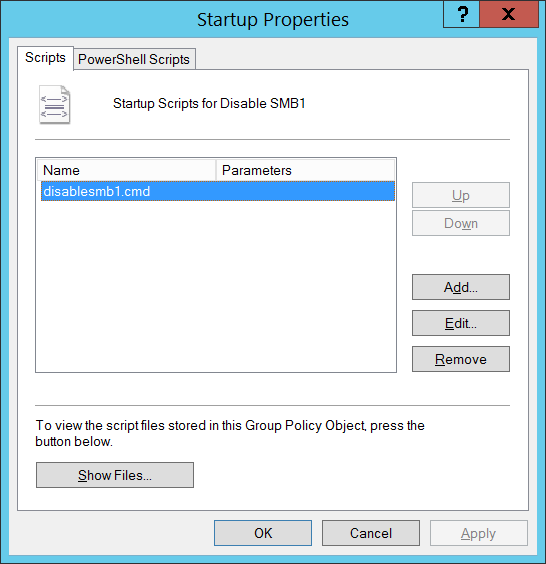Screen dimensions: 546x564
Task: Confirm changes with OK
Action: 263,533
